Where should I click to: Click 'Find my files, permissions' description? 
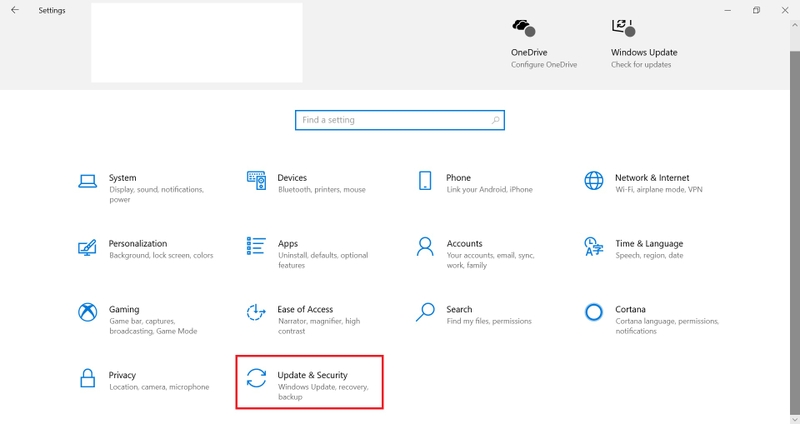489,321
